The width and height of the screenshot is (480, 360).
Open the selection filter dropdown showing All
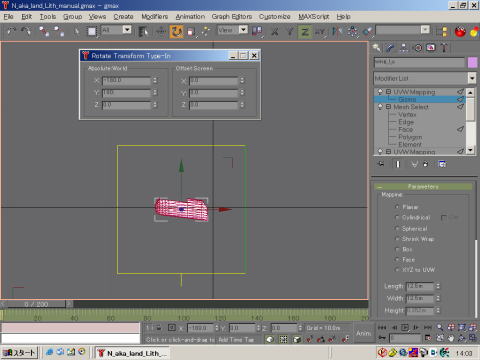127,30
